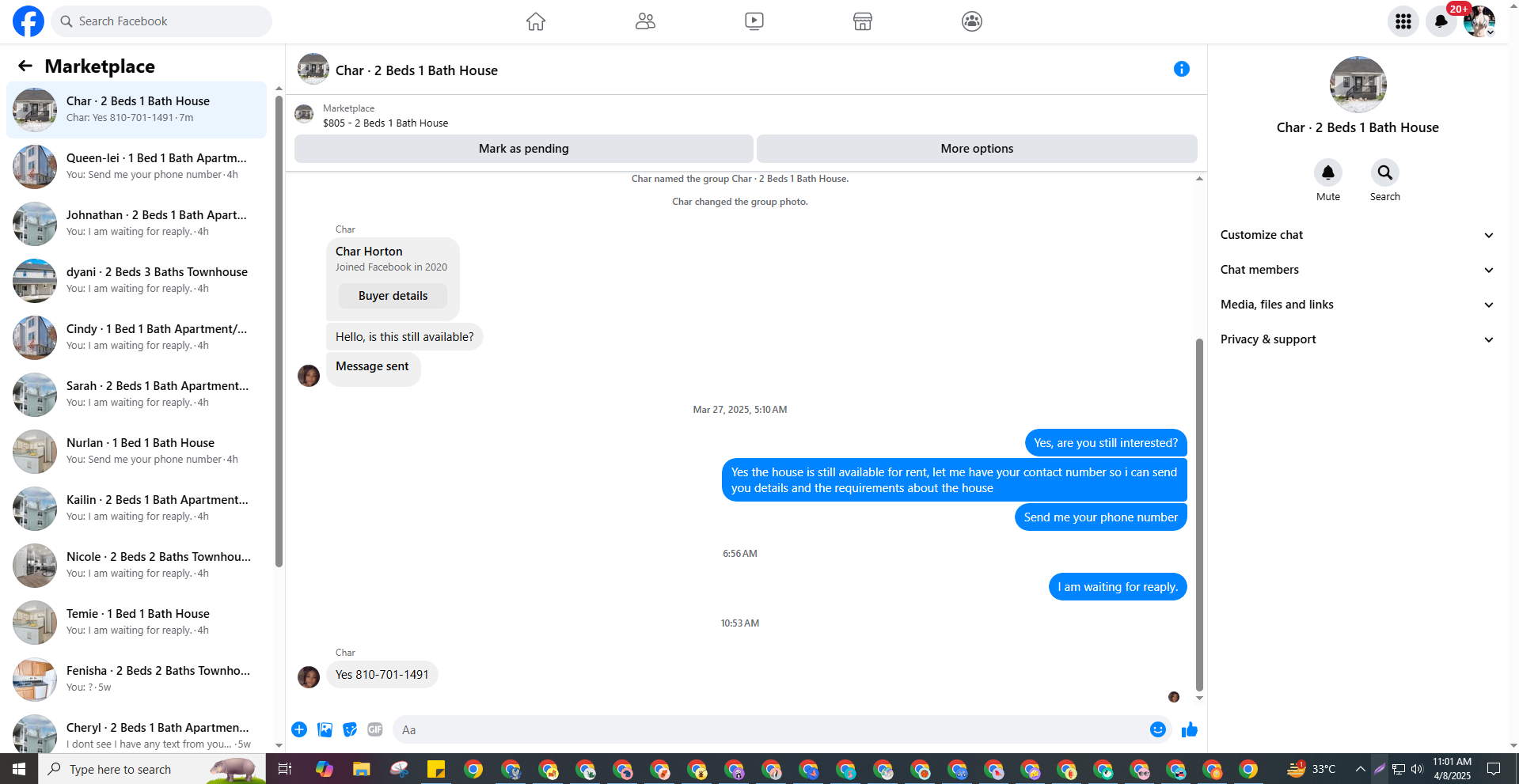Send a thumbs up like
Viewport: 1519px width, 784px height.
[x=1190, y=729]
